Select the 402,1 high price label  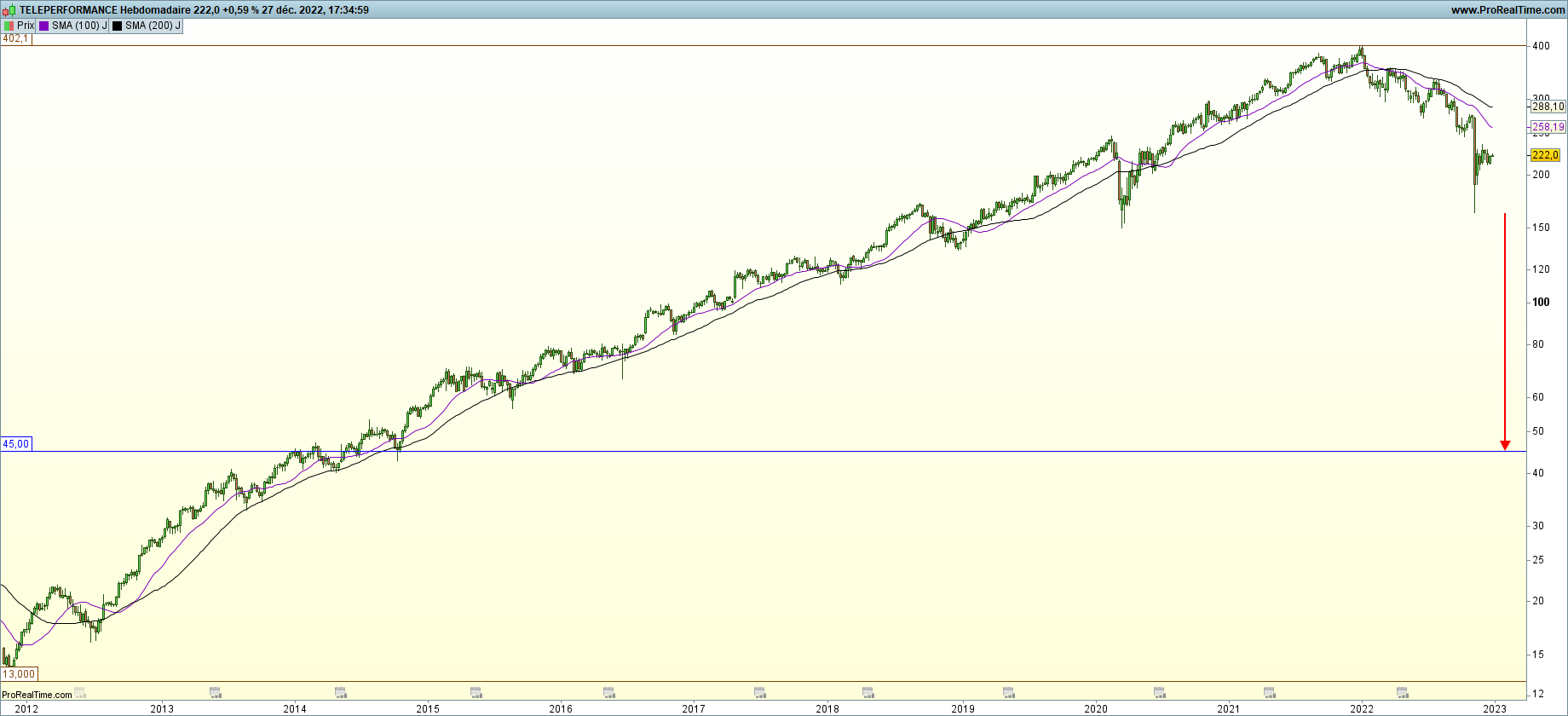[x=15, y=38]
